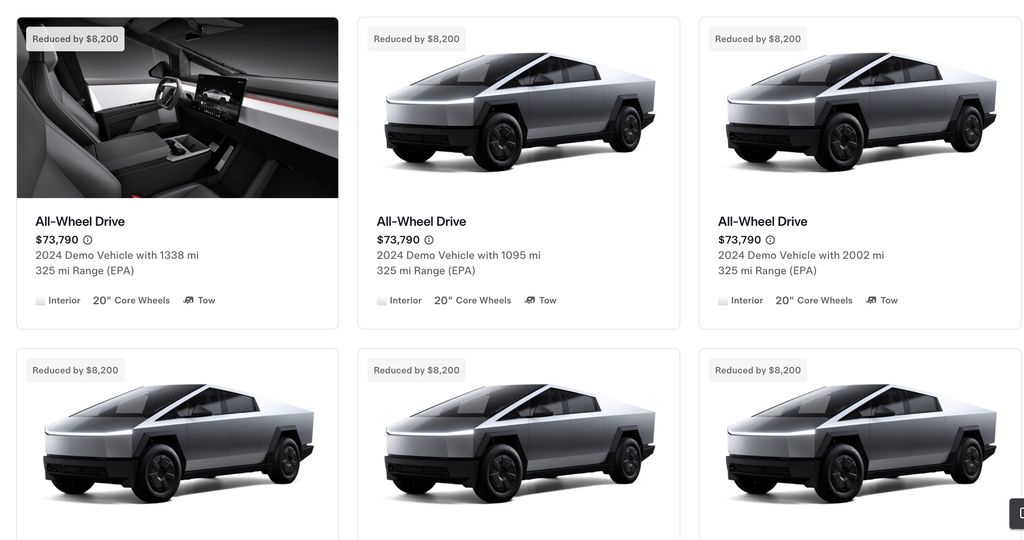Click Cybertruck image on 2002 mi card
Image resolution: width=1024 pixels, height=540 pixels.
pos(861,111)
